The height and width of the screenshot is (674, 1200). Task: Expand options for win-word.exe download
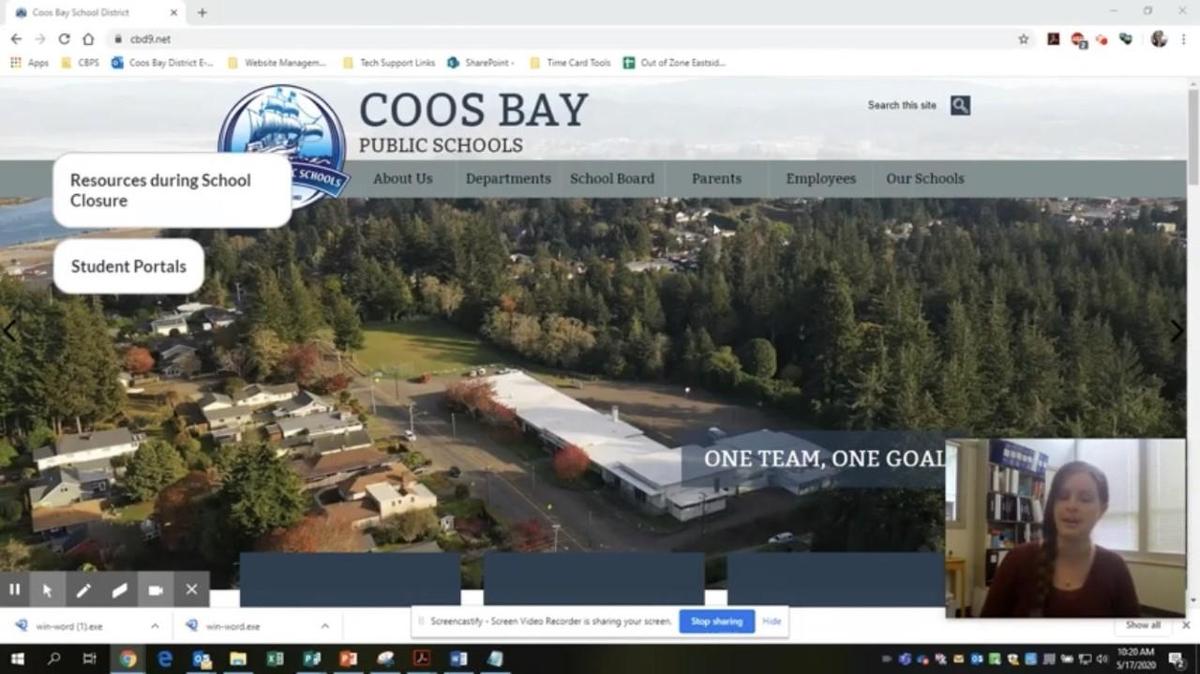click(325, 626)
